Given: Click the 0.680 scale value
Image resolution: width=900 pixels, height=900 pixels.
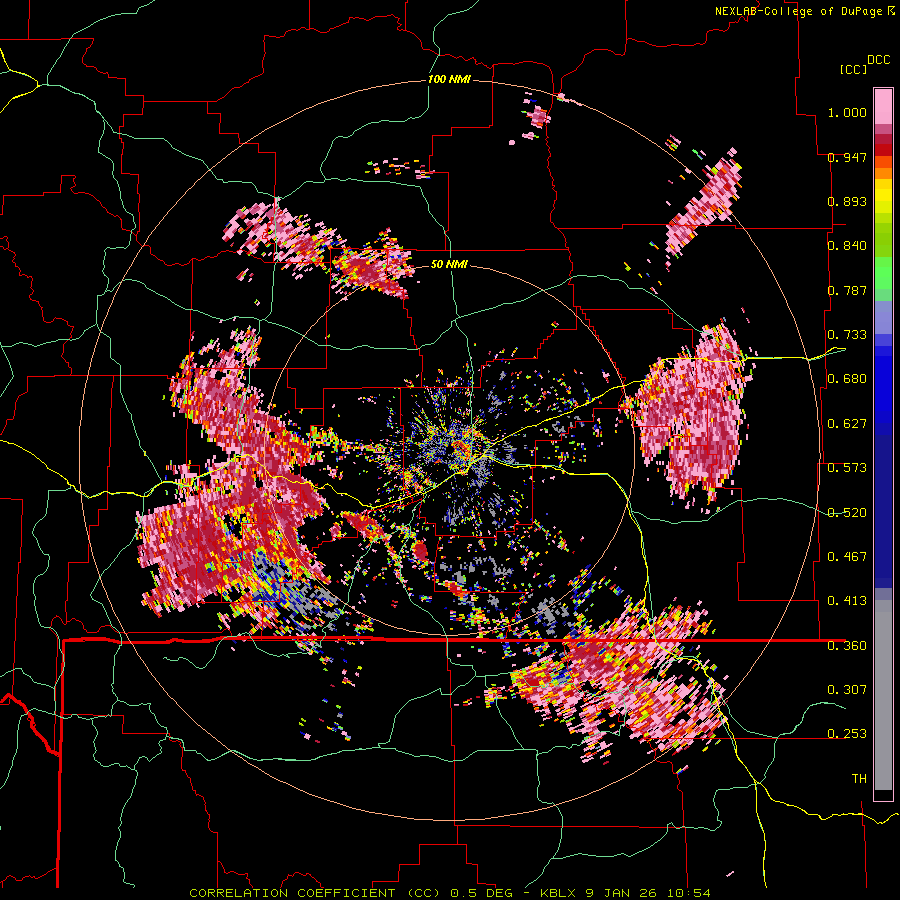Looking at the screenshot, I should click(x=847, y=379).
